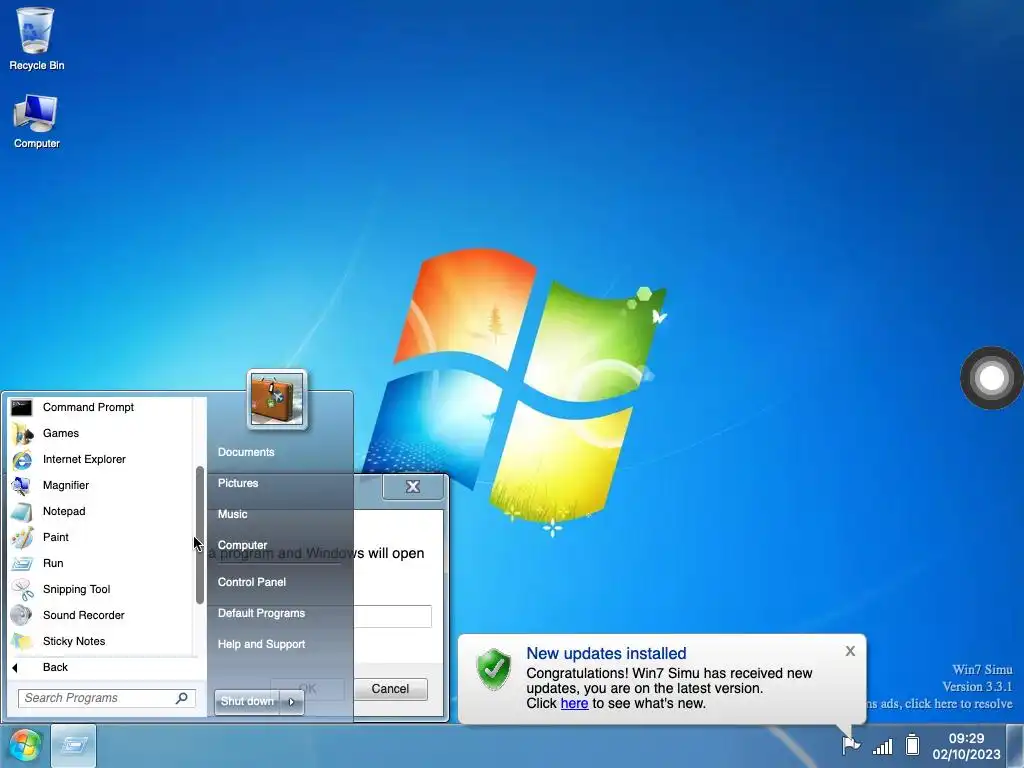The width and height of the screenshot is (1024, 768).
Task: Open the Run icon in Start menu
Action: click(x=22, y=564)
